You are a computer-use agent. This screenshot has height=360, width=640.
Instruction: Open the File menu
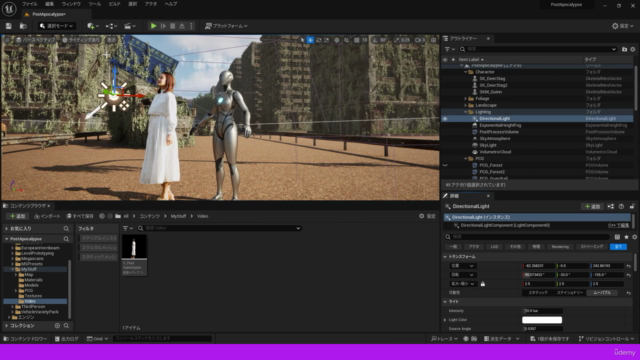point(29,4)
